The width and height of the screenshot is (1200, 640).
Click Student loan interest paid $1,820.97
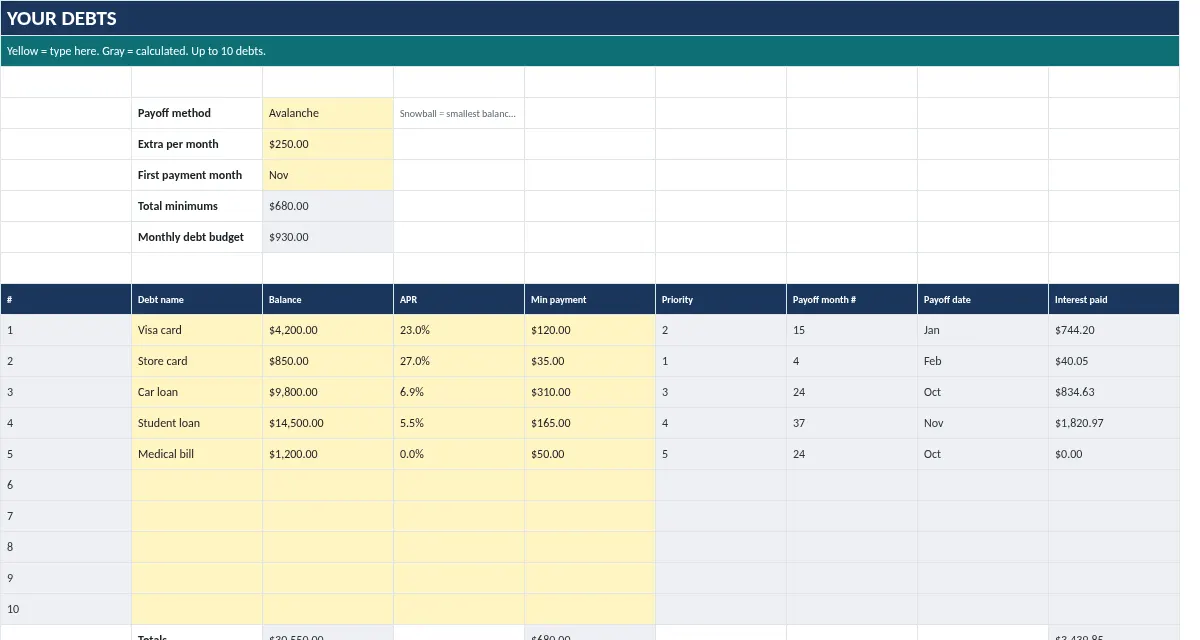[1114, 423]
